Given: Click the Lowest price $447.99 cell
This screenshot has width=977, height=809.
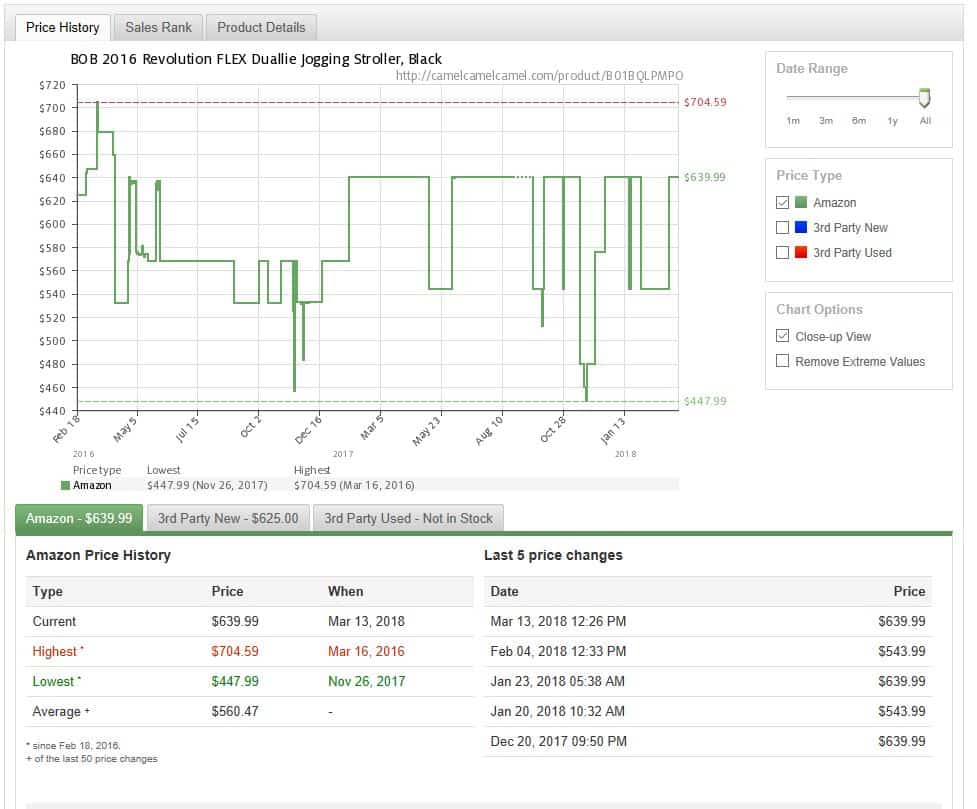Looking at the screenshot, I should click(235, 681).
